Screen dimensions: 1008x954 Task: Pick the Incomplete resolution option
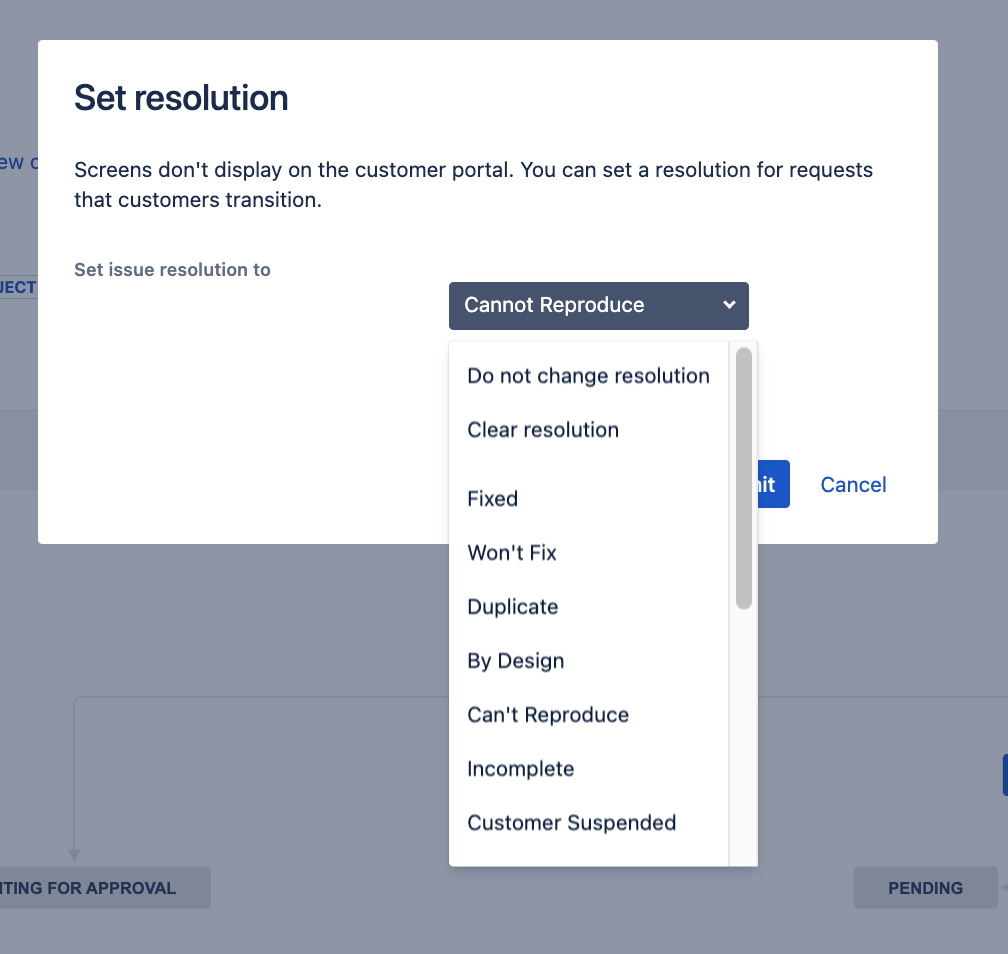point(520,768)
